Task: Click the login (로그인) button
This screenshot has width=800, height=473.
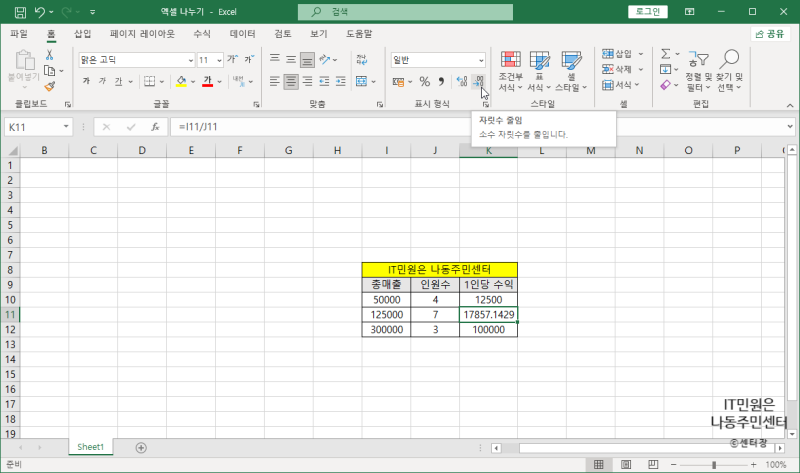Action: (x=648, y=12)
